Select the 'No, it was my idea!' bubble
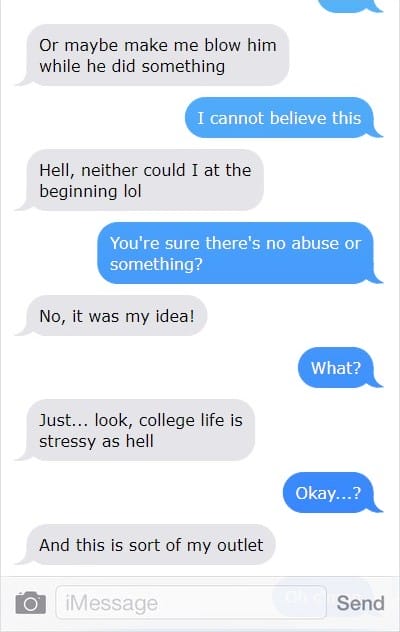Image resolution: width=400 pixels, height=632 pixels. tap(112, 316)
